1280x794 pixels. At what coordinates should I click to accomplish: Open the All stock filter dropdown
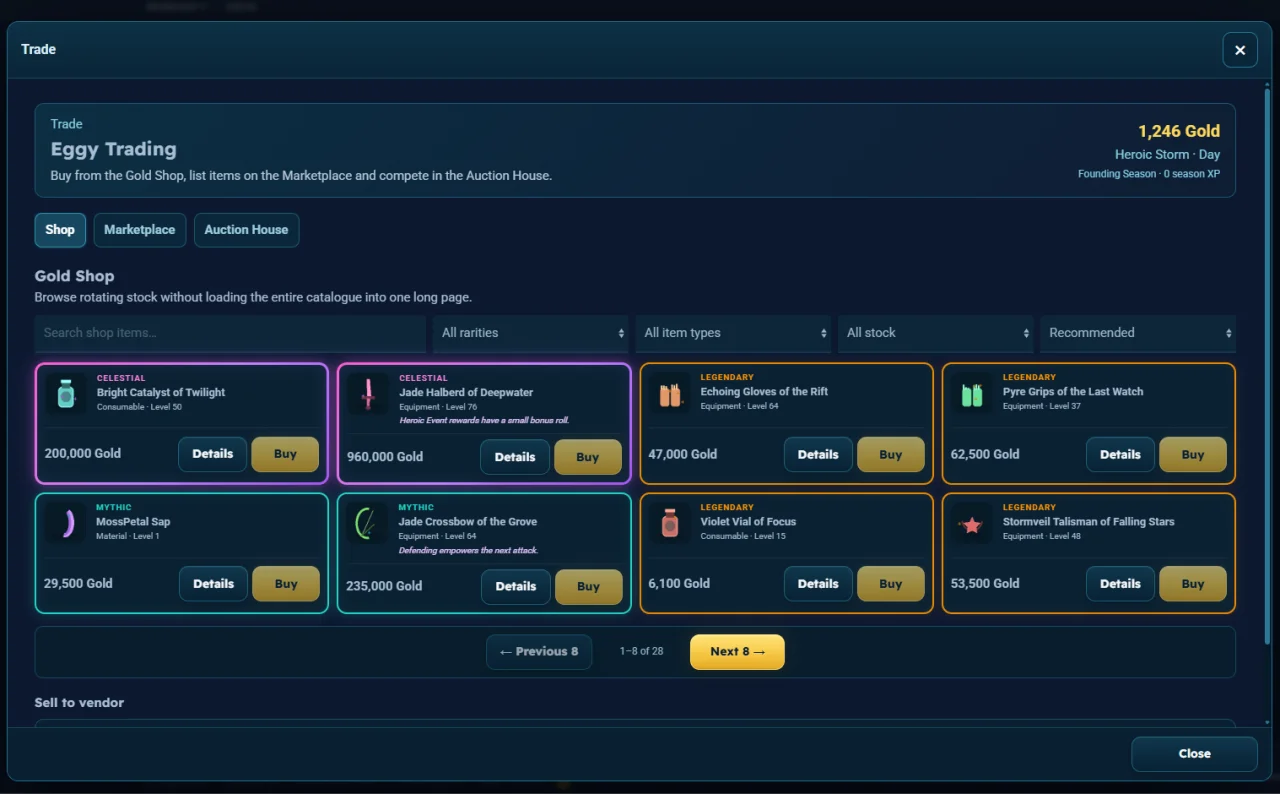(936, 333)
